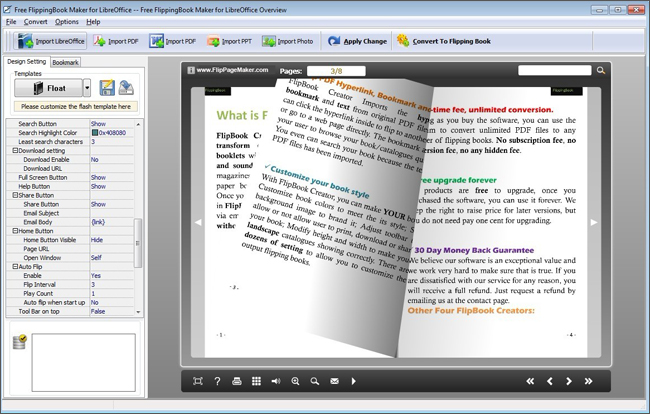
Task: Collapse the Home Button group
Action: pyautogui.click(x=15, y=231)
